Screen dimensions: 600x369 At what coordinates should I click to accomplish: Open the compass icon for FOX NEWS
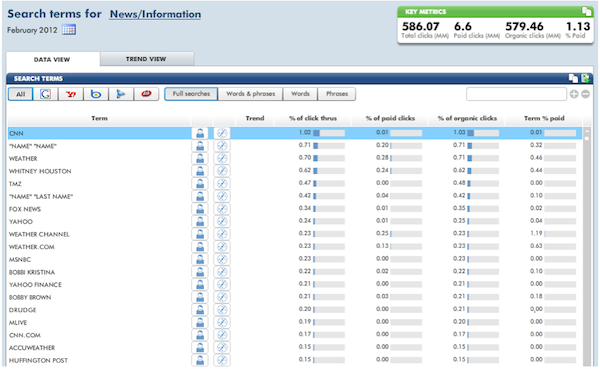tap(222, 209)
